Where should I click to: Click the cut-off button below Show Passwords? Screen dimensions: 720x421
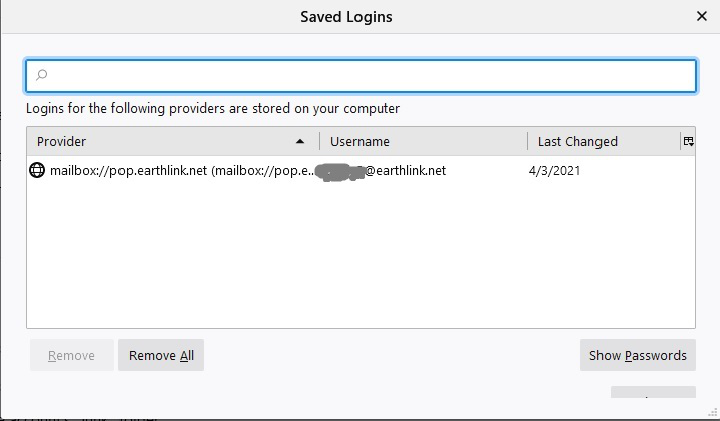point(652,393)
